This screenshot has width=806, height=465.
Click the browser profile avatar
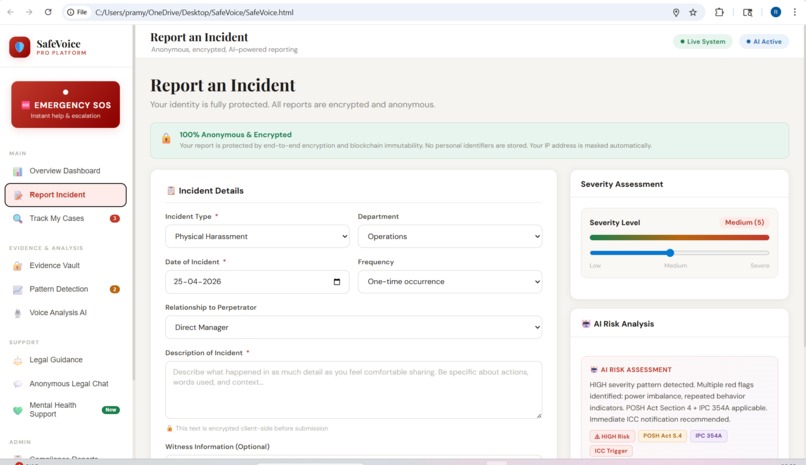click(776, 12)
